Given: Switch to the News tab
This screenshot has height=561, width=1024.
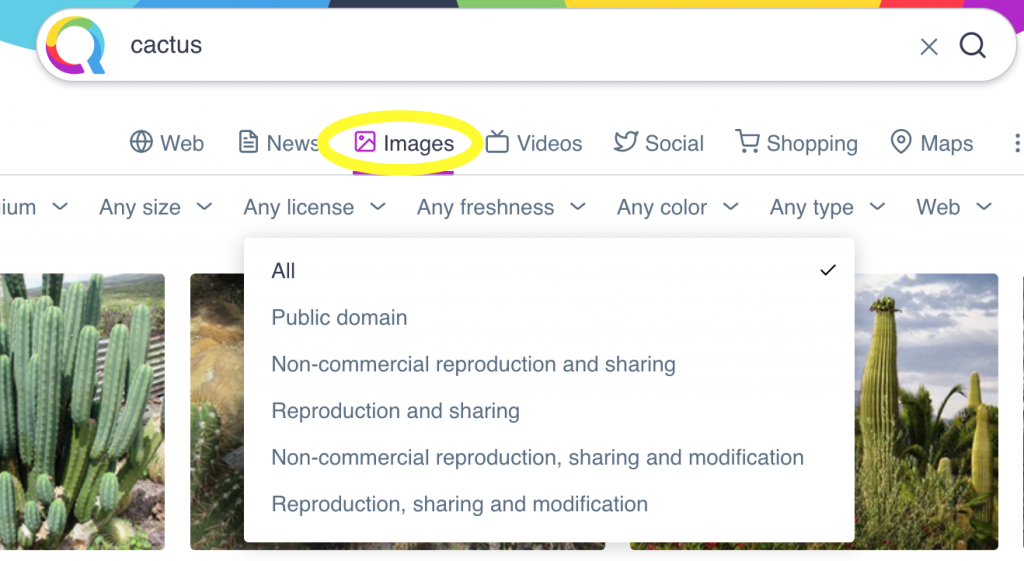Looking at the screenshot, I should click(278, 143).
